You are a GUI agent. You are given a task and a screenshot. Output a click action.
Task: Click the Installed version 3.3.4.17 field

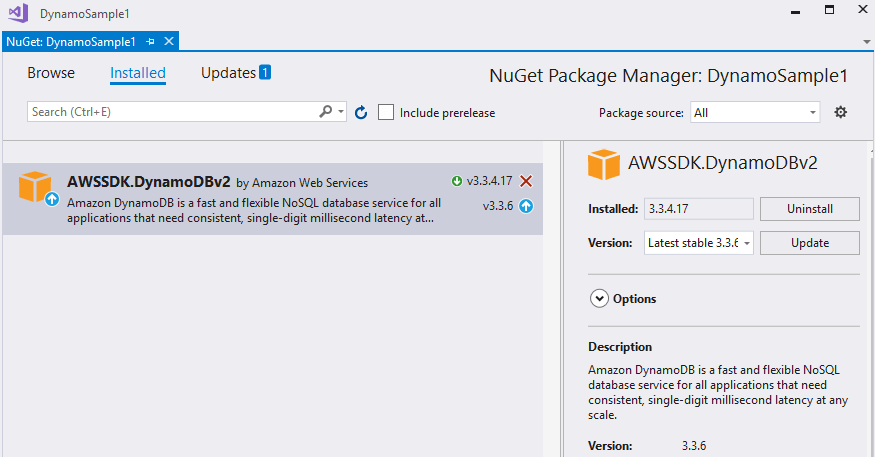pyautogui.click(x=699, y=209)
